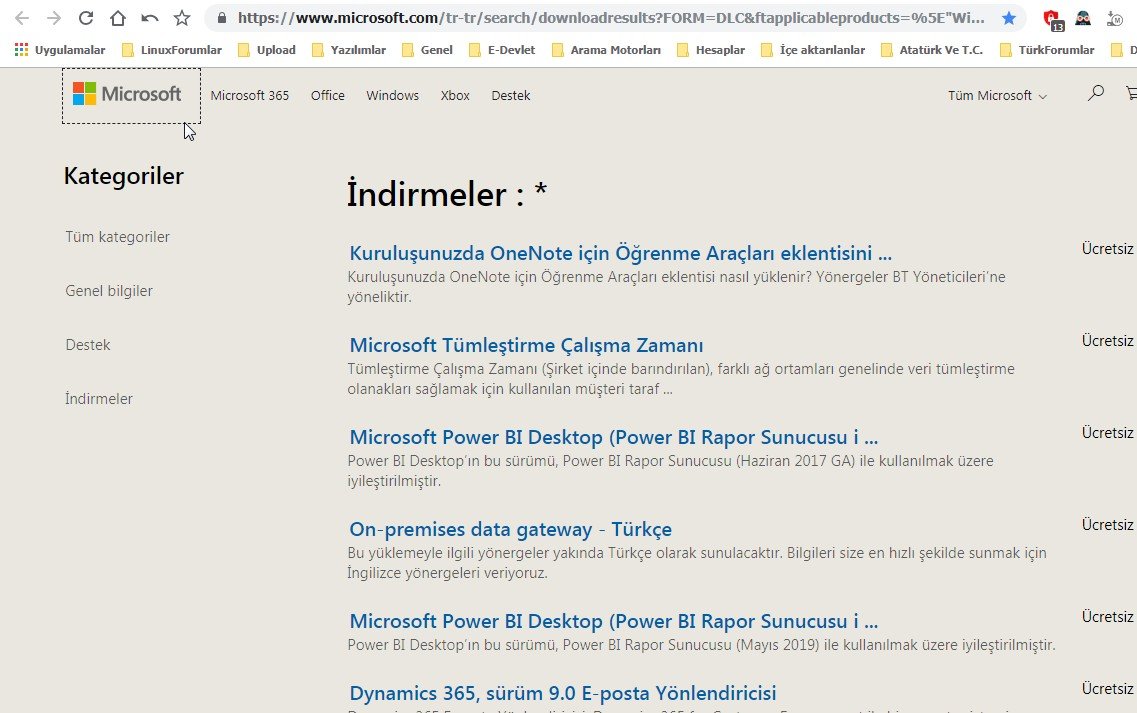Open Dynamics 365 sürüm 9.0 E-posta Yönlendiricisi
Image resolution: width=1137 pixels, height=713 pixels.
(x=563, y=693)
